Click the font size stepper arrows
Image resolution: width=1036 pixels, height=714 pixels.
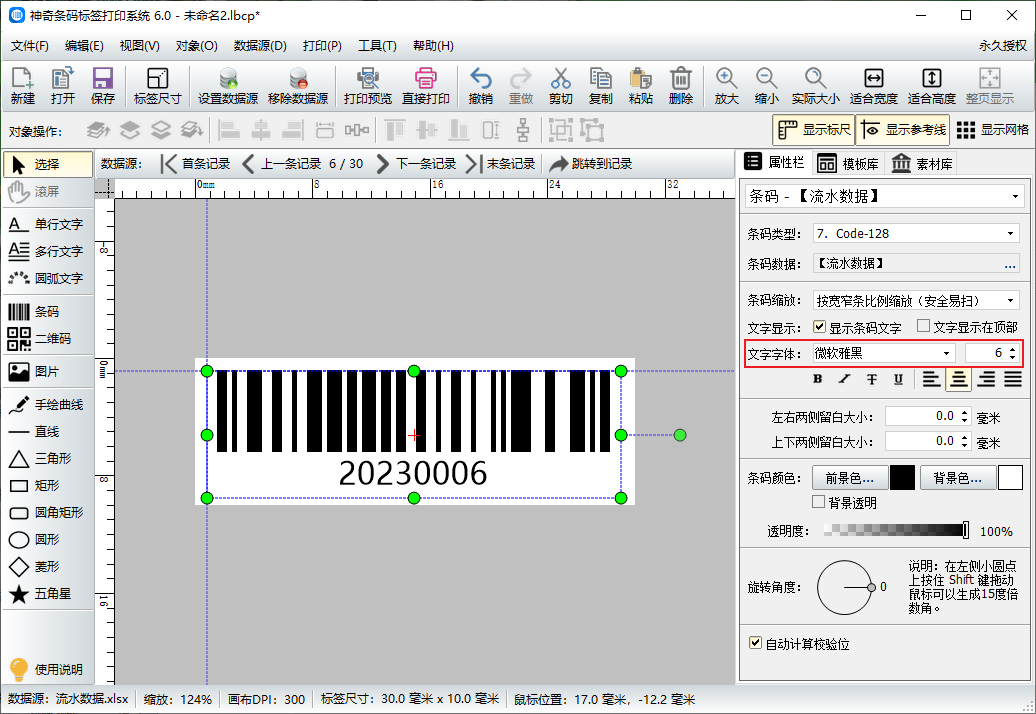click(x=1012, y=353)
